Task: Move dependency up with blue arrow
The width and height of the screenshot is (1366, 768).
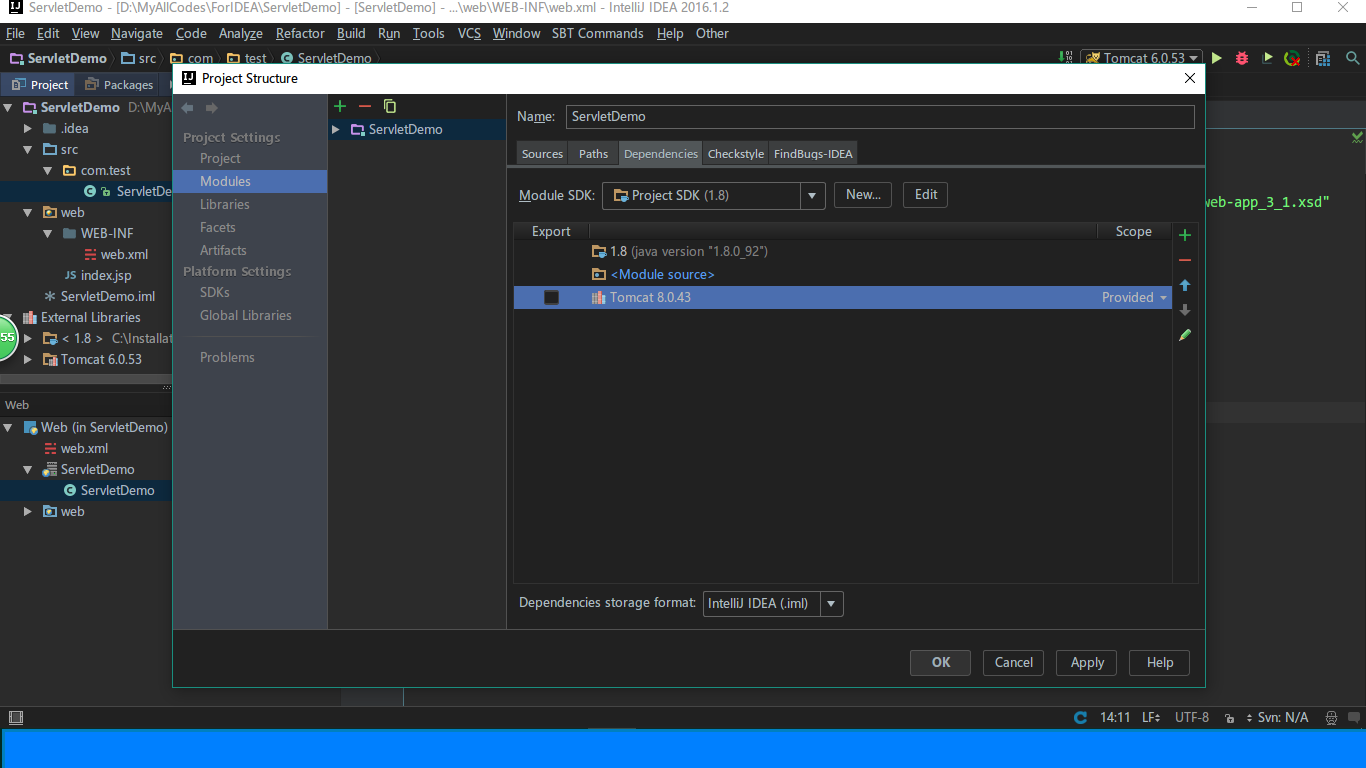Action: click(x=1185, y=285)
